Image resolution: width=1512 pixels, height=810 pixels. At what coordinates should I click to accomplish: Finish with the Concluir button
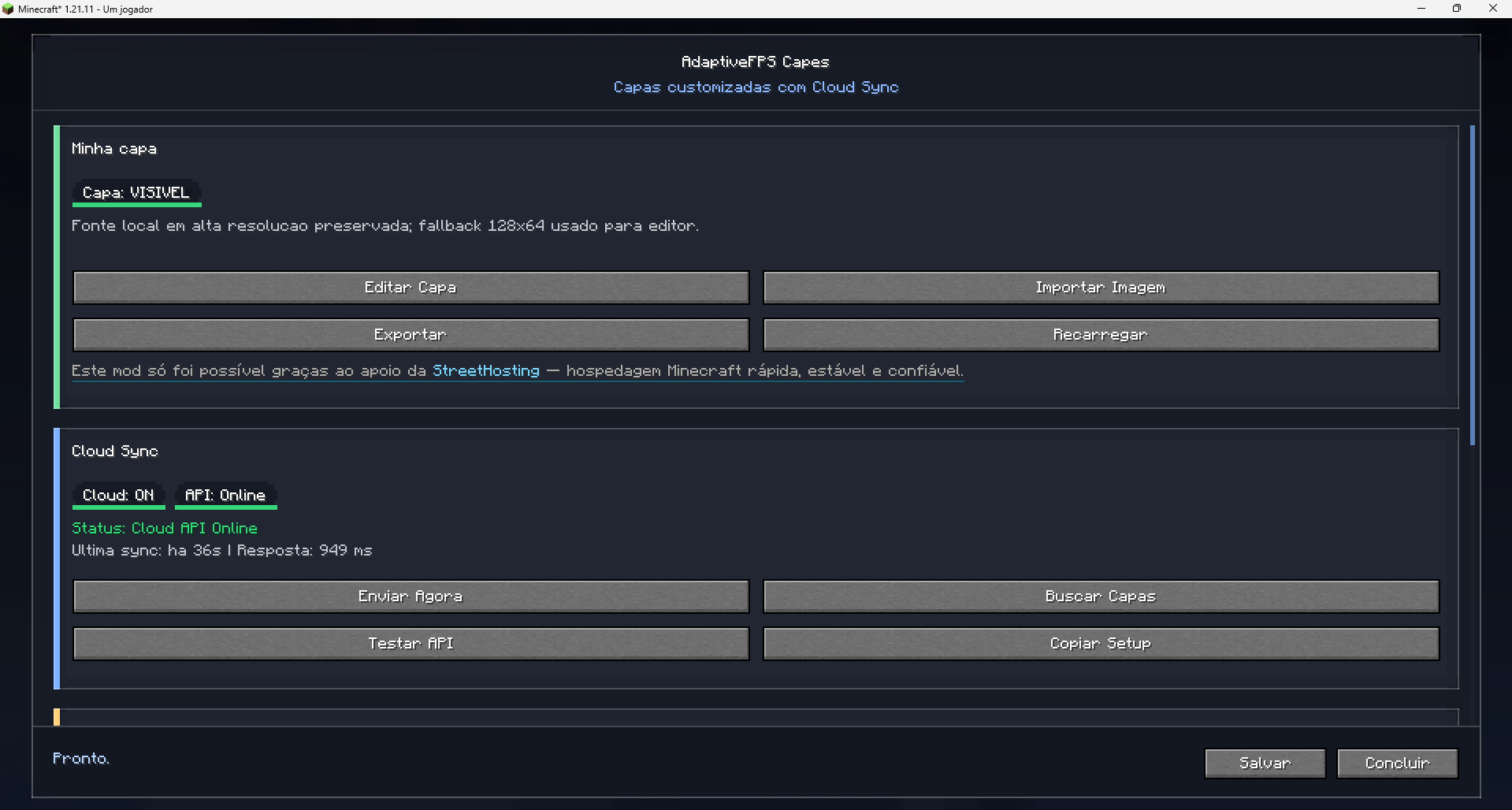(x=1397, y=763)
